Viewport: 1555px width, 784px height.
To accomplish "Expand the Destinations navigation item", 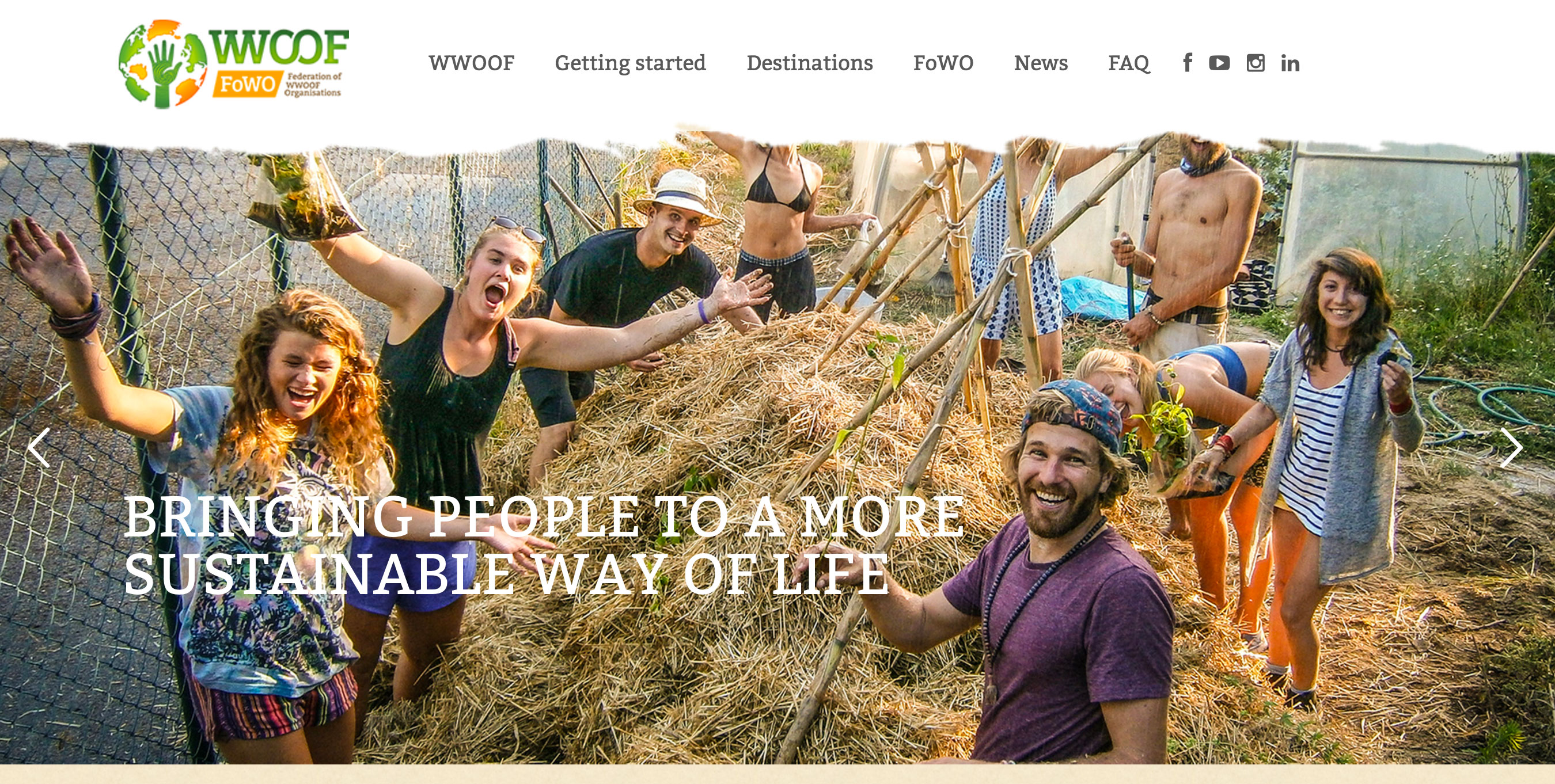I will pyautogui.click(x=810, y=63).
